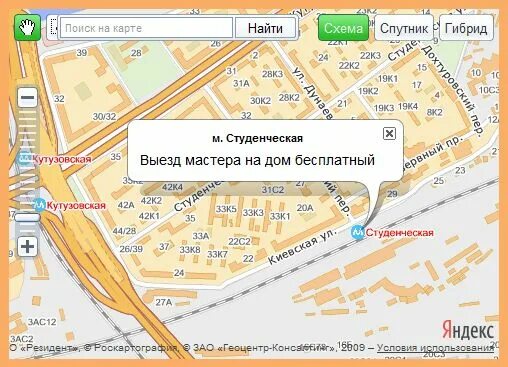Image resolution: width=508 pixels, height=367 pixels.
Task: Click building number 20А label
Action: (305, 208)
